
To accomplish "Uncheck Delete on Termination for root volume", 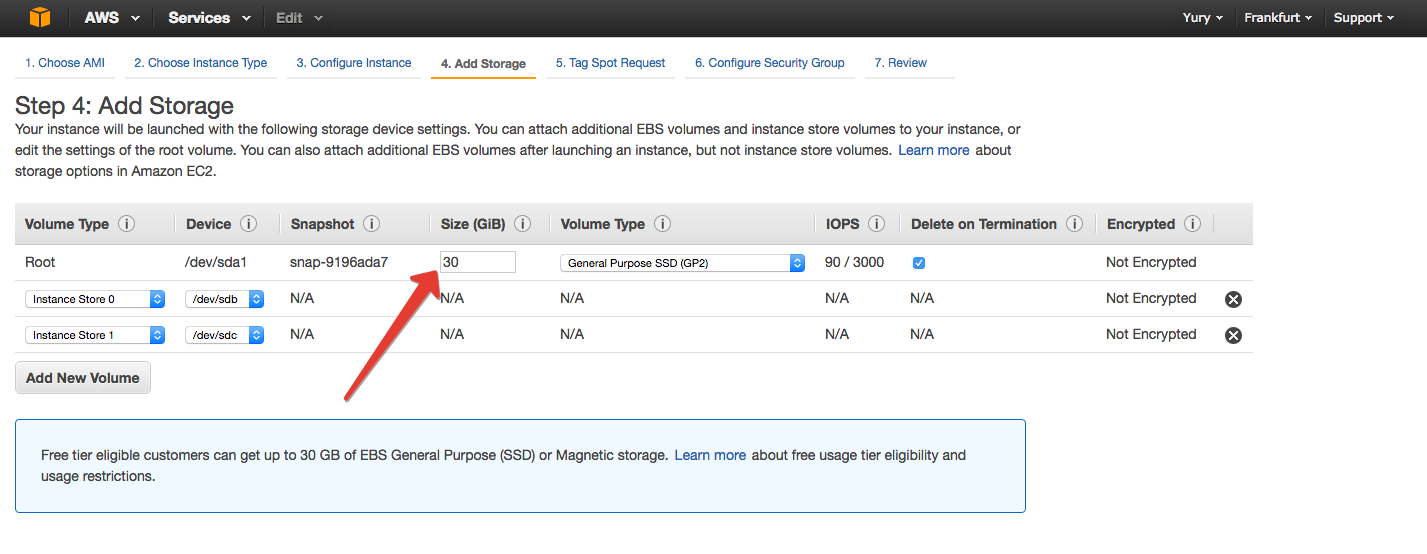I will click(919, 263).
